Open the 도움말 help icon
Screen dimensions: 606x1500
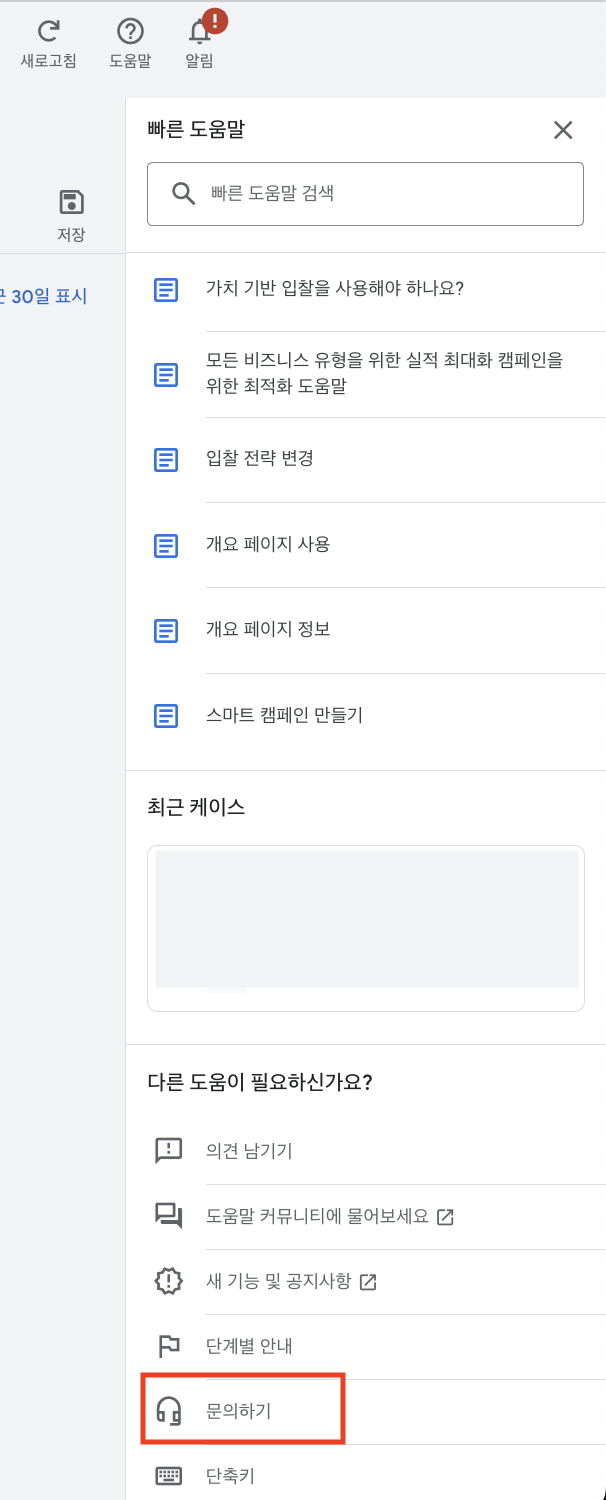(129, 31)
